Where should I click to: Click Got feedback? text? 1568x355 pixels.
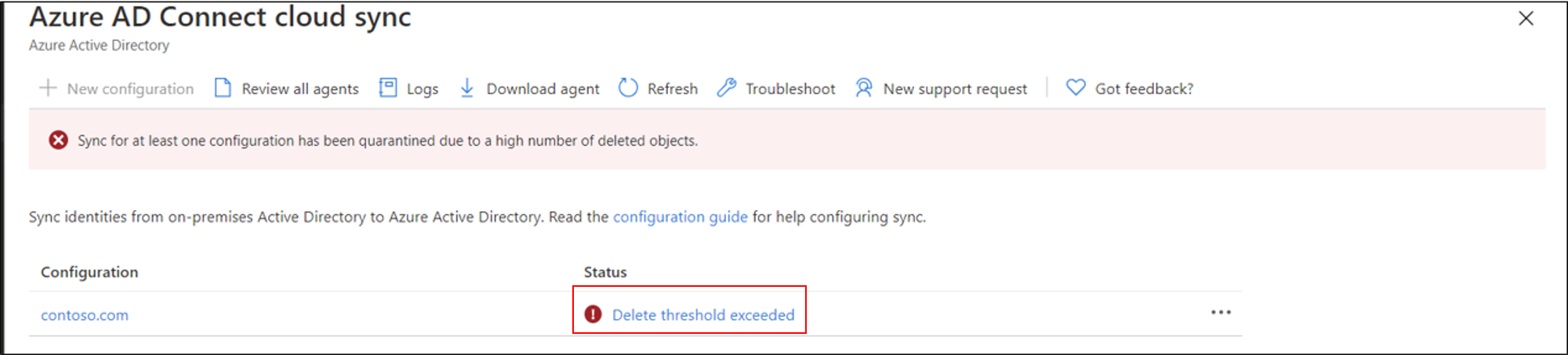click(1144, 89)
